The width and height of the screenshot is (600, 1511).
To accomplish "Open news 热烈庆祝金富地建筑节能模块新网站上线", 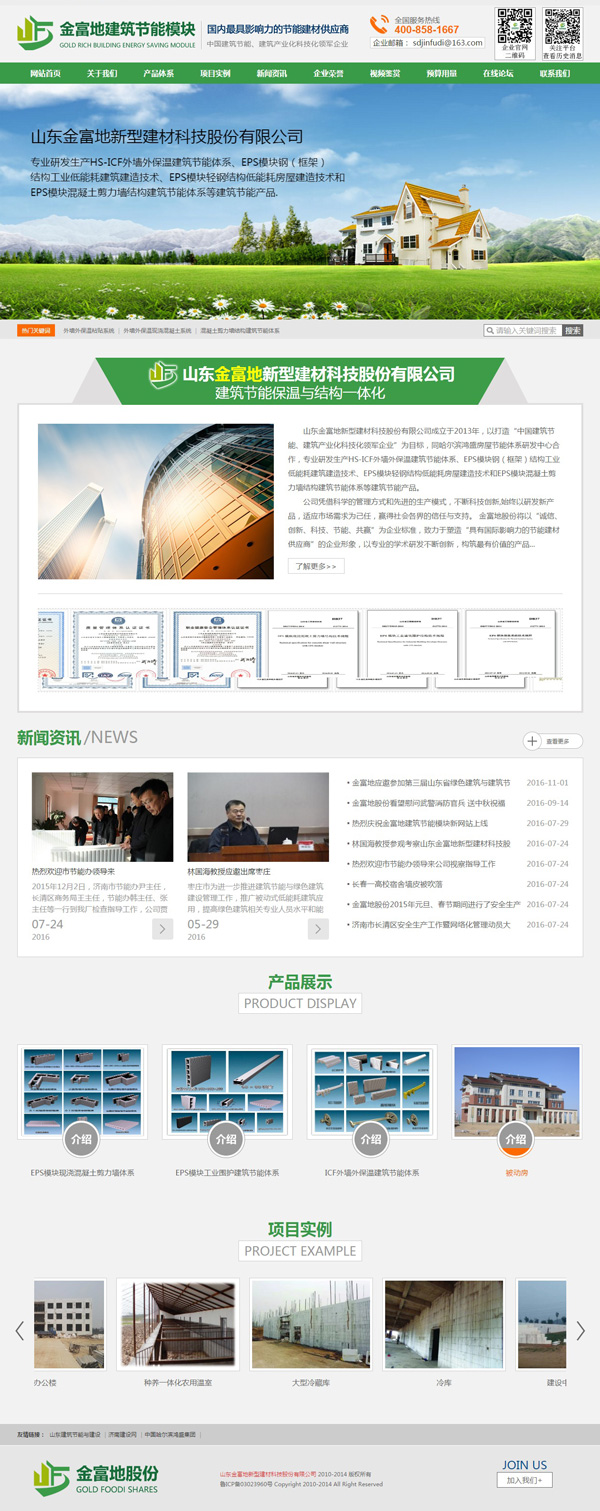I will click(x=419, y=823).
